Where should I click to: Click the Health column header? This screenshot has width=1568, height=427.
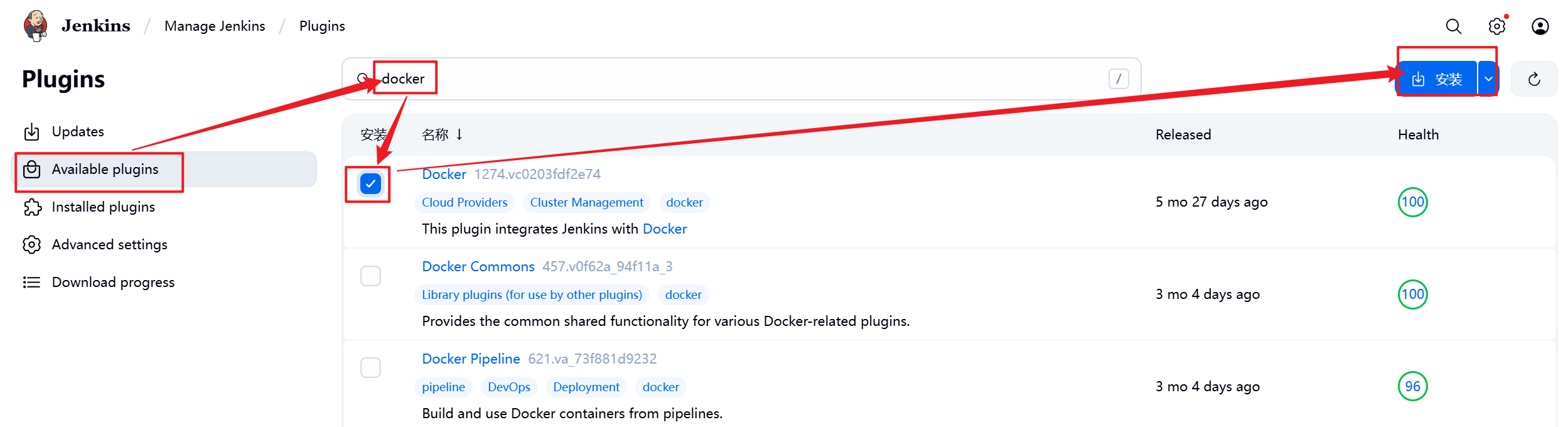[1418, 134]
